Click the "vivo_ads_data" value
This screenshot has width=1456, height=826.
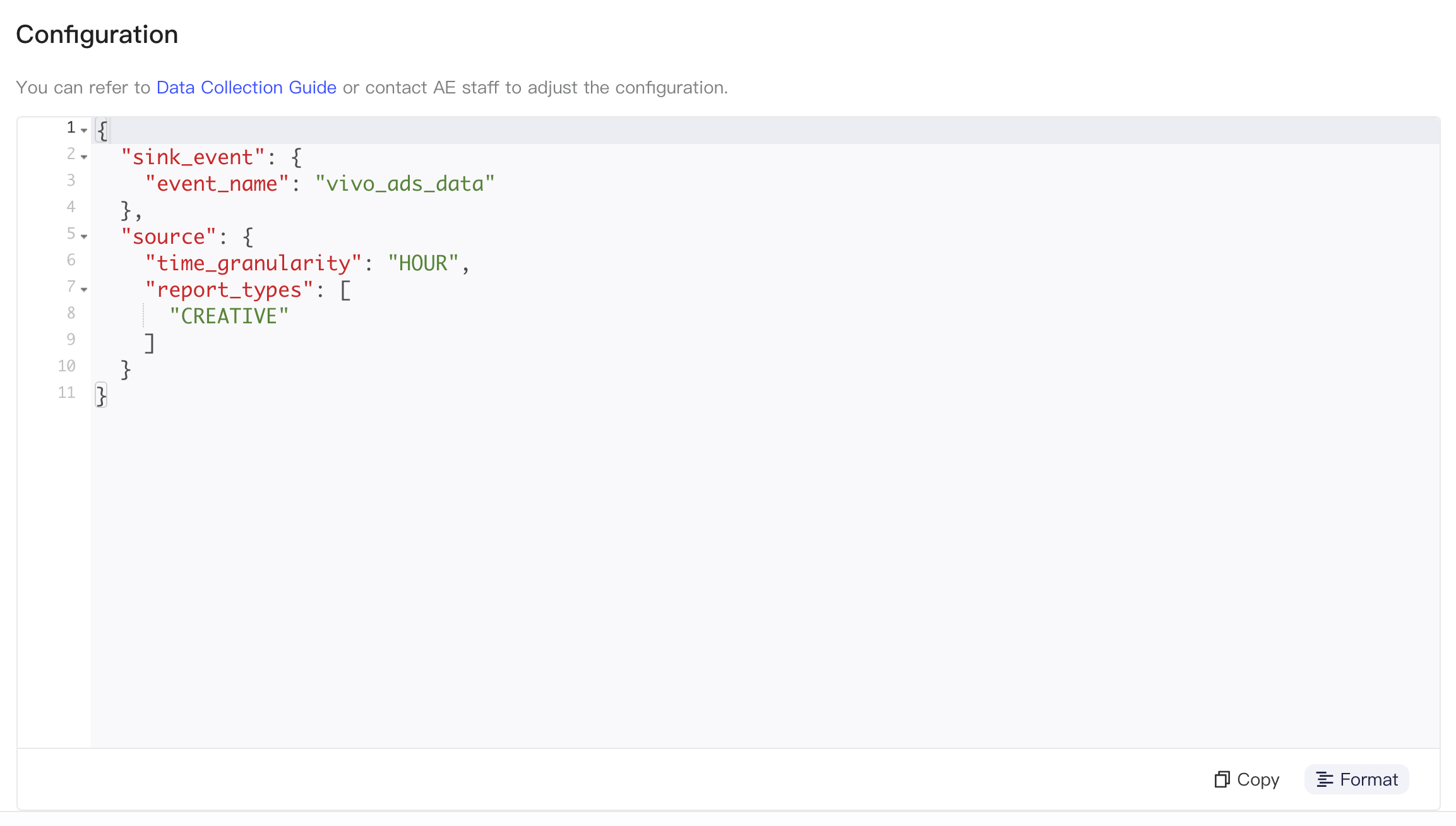click(405, 184)
